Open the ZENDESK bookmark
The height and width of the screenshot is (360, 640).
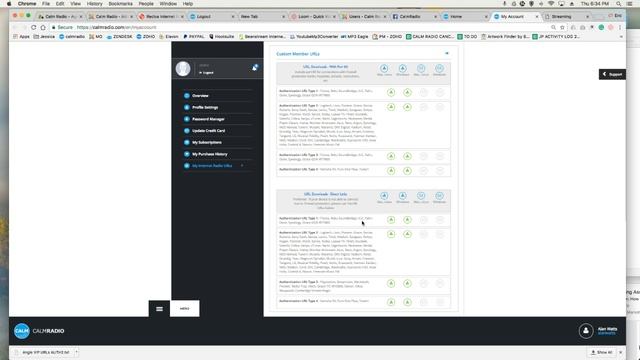coord(119,37)
